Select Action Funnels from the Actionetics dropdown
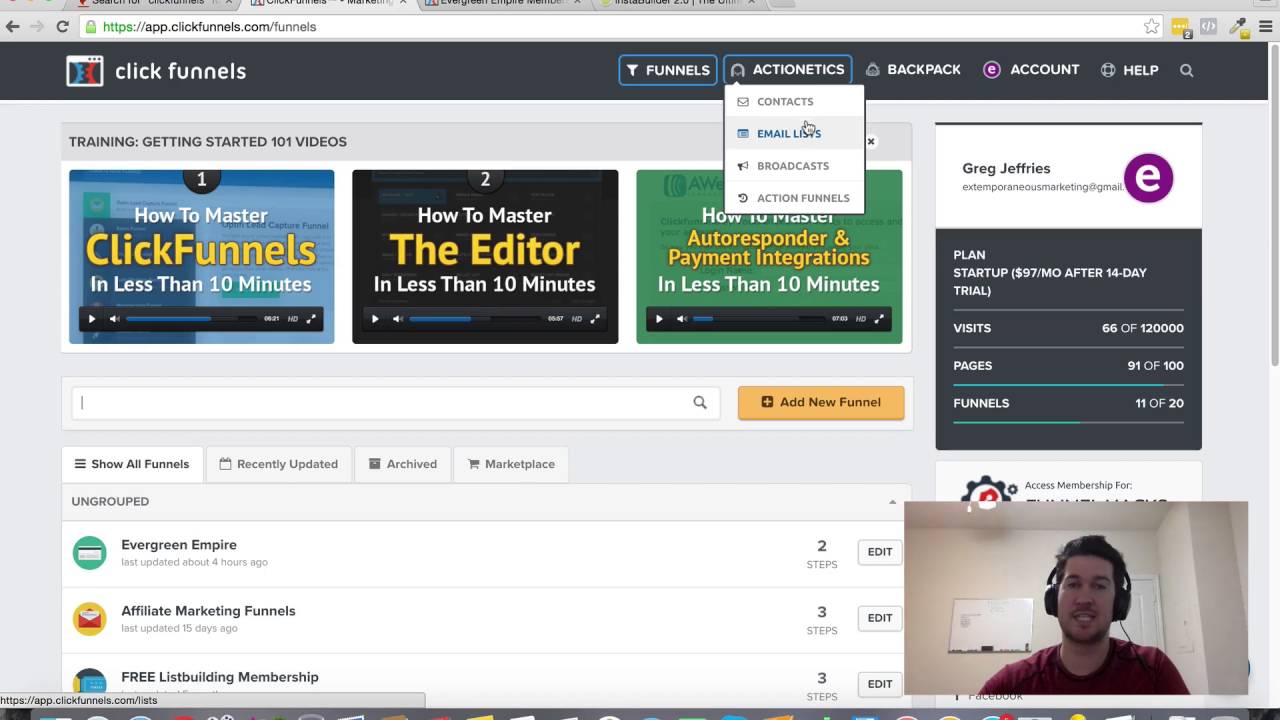This screenshot has width=1280, height=720. (x=794, y=198)
